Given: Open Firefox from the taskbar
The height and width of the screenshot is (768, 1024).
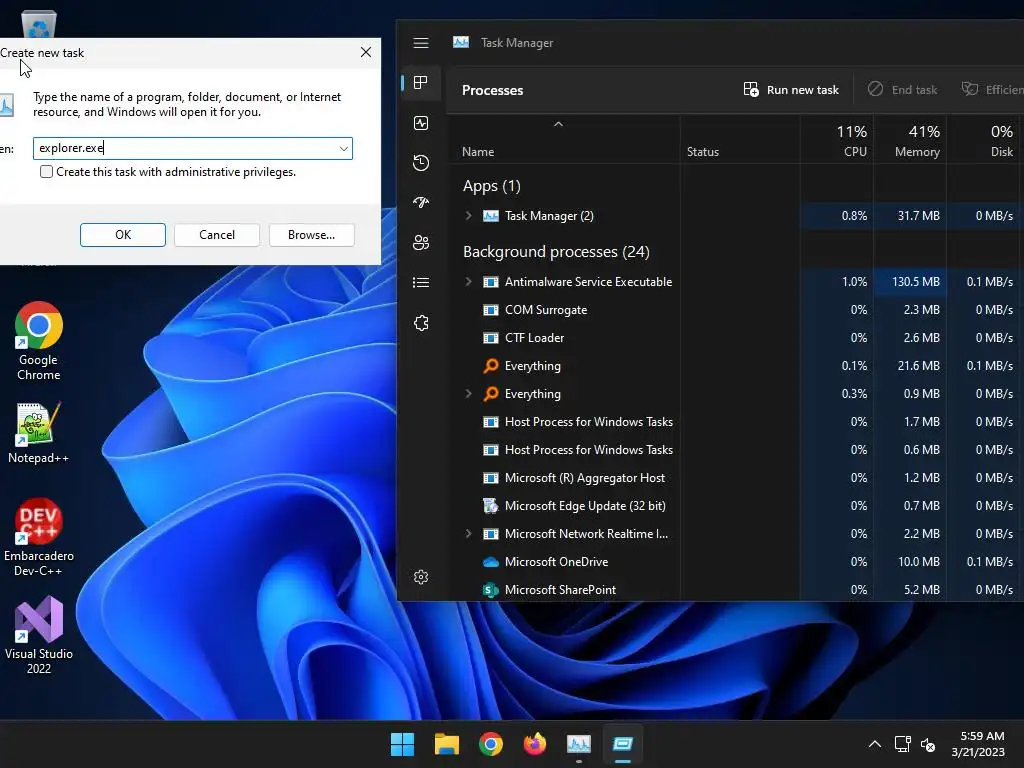Looking at the screenshot, I should 535,744.
